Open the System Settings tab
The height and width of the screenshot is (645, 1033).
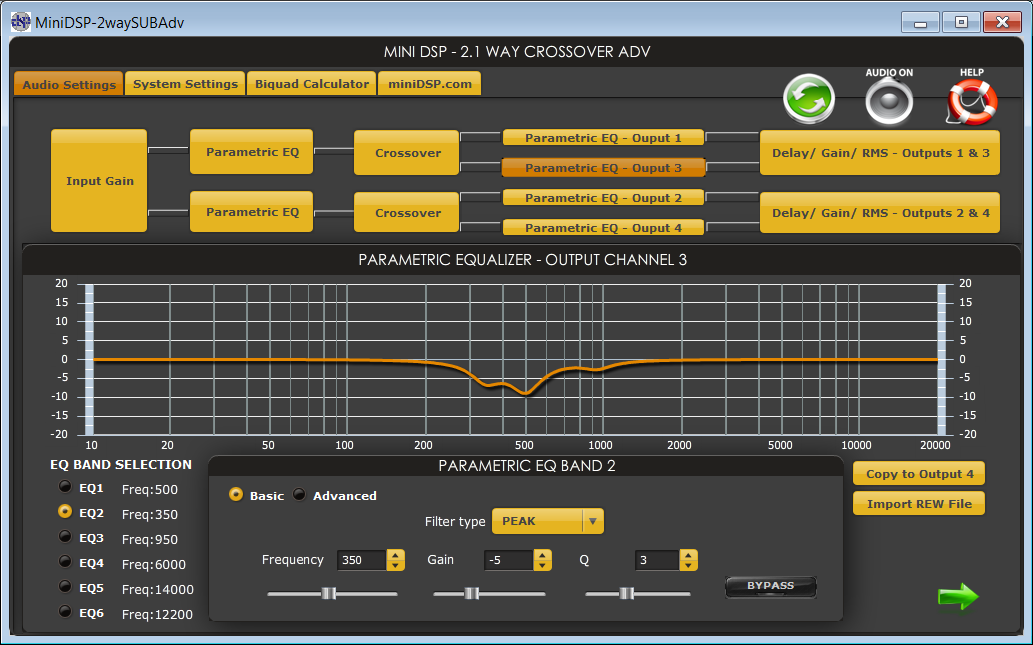185,84
